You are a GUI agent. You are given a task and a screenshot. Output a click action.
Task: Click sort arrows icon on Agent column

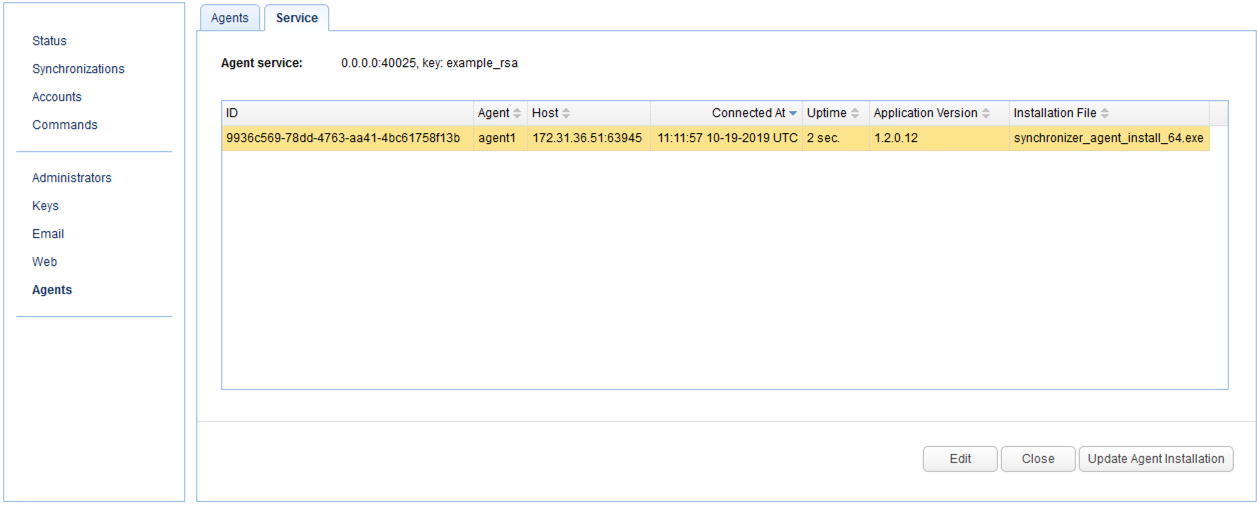517,114
